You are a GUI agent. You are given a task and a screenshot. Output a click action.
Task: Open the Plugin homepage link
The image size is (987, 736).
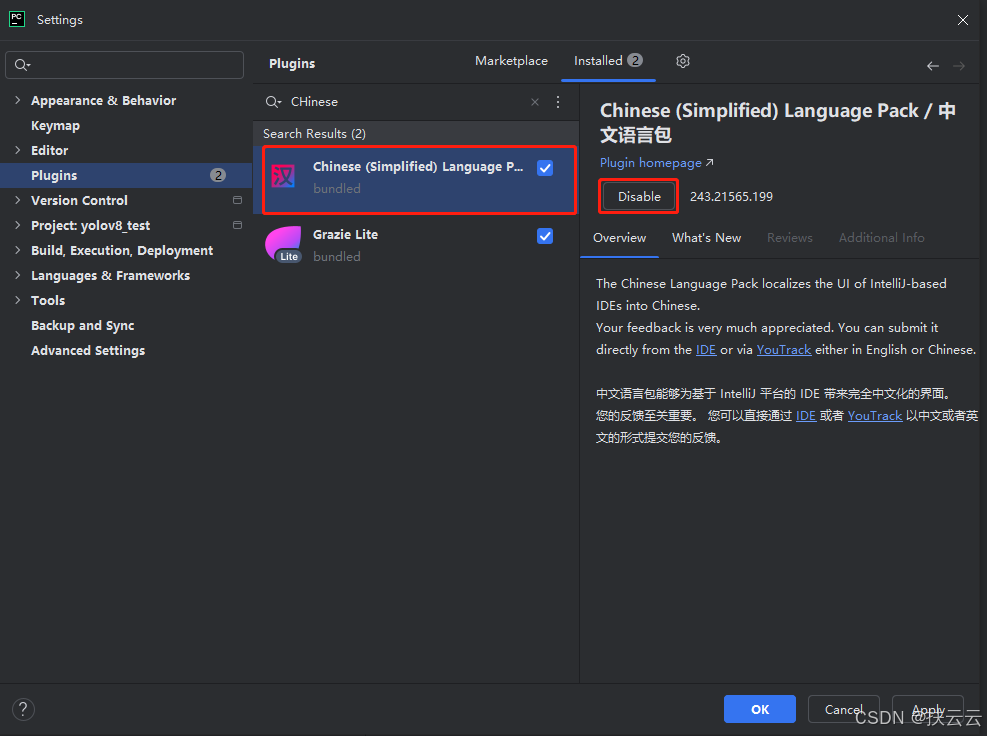(657, 162)
